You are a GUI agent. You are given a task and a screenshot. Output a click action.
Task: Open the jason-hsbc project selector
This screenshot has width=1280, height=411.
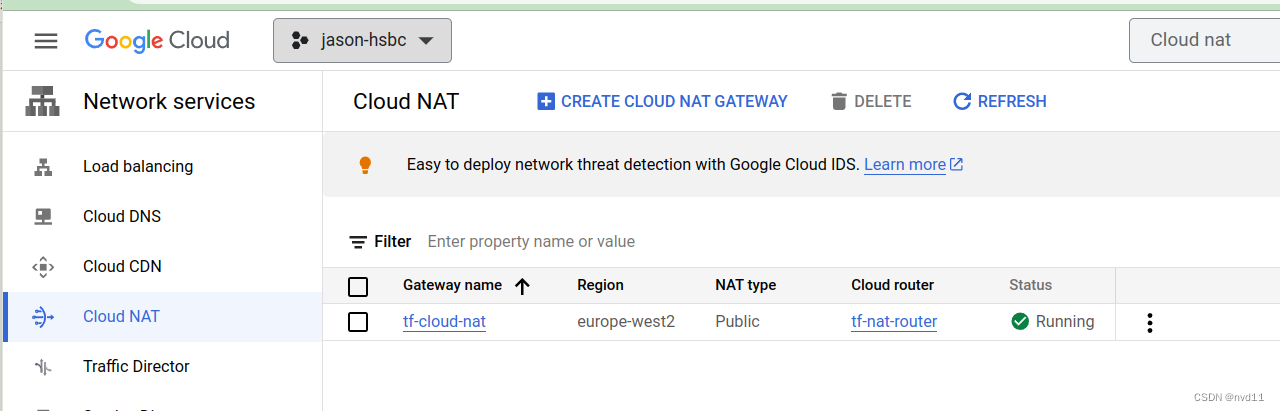[362, 40]
